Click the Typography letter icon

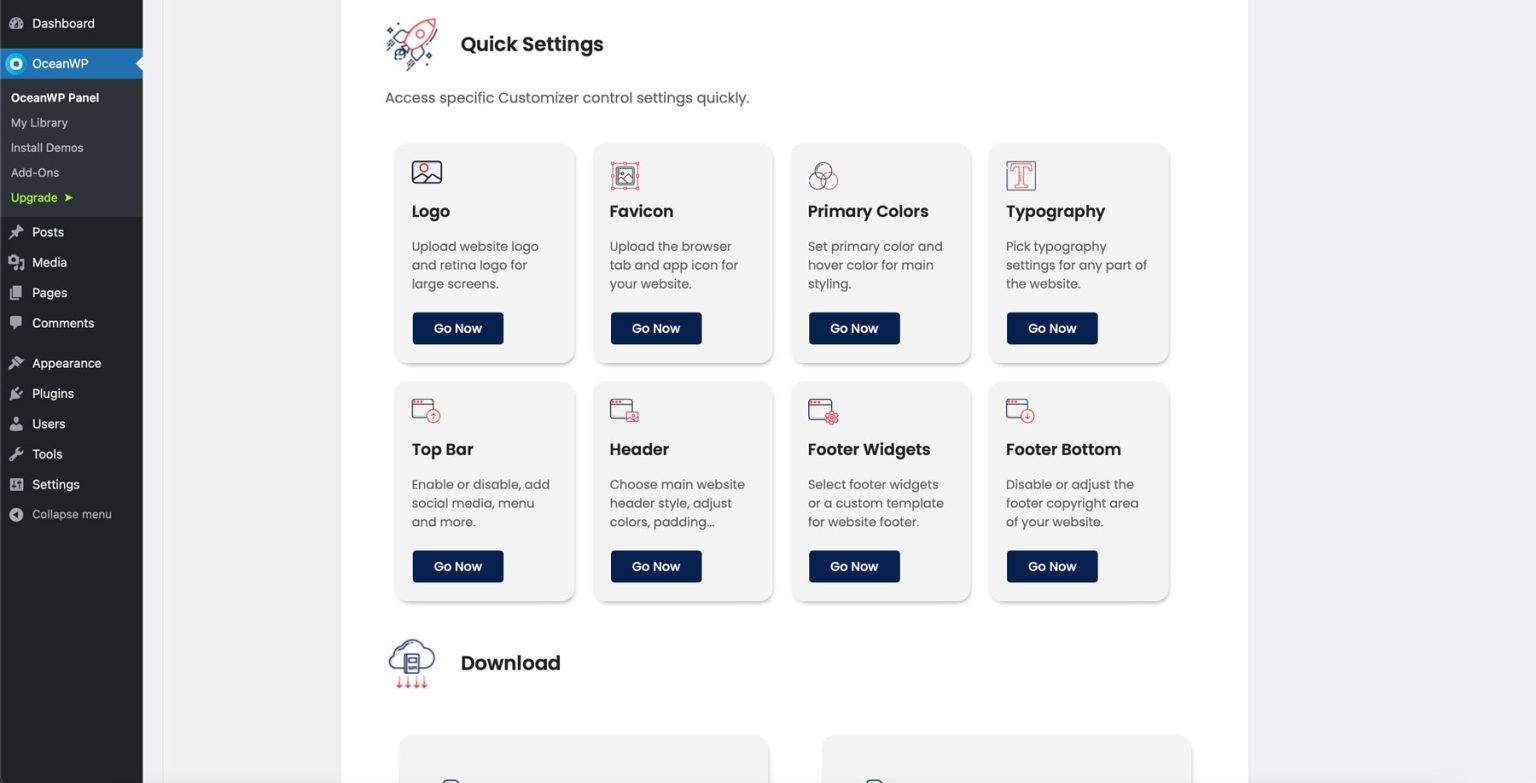point(1020,175)
